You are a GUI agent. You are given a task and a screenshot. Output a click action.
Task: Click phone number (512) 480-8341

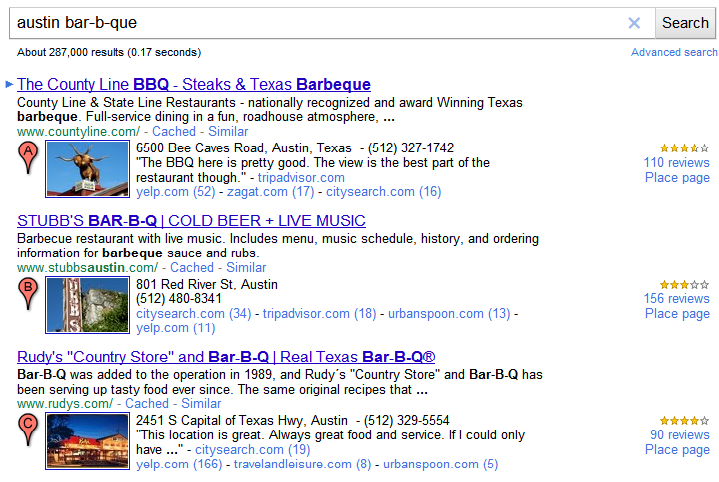tap(179, 299)
